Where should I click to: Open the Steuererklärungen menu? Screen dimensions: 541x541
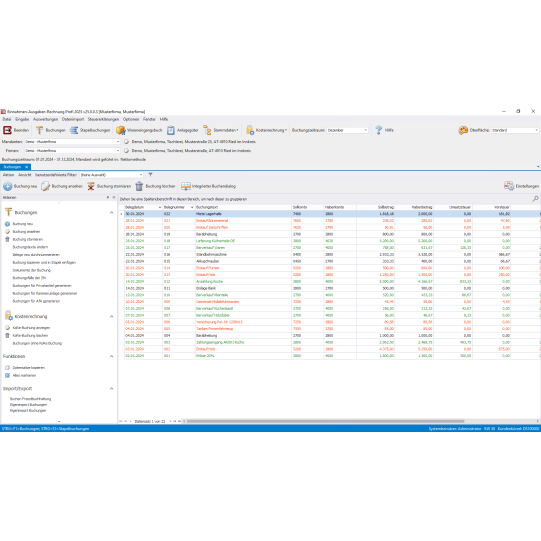click(x=103, y=119)
